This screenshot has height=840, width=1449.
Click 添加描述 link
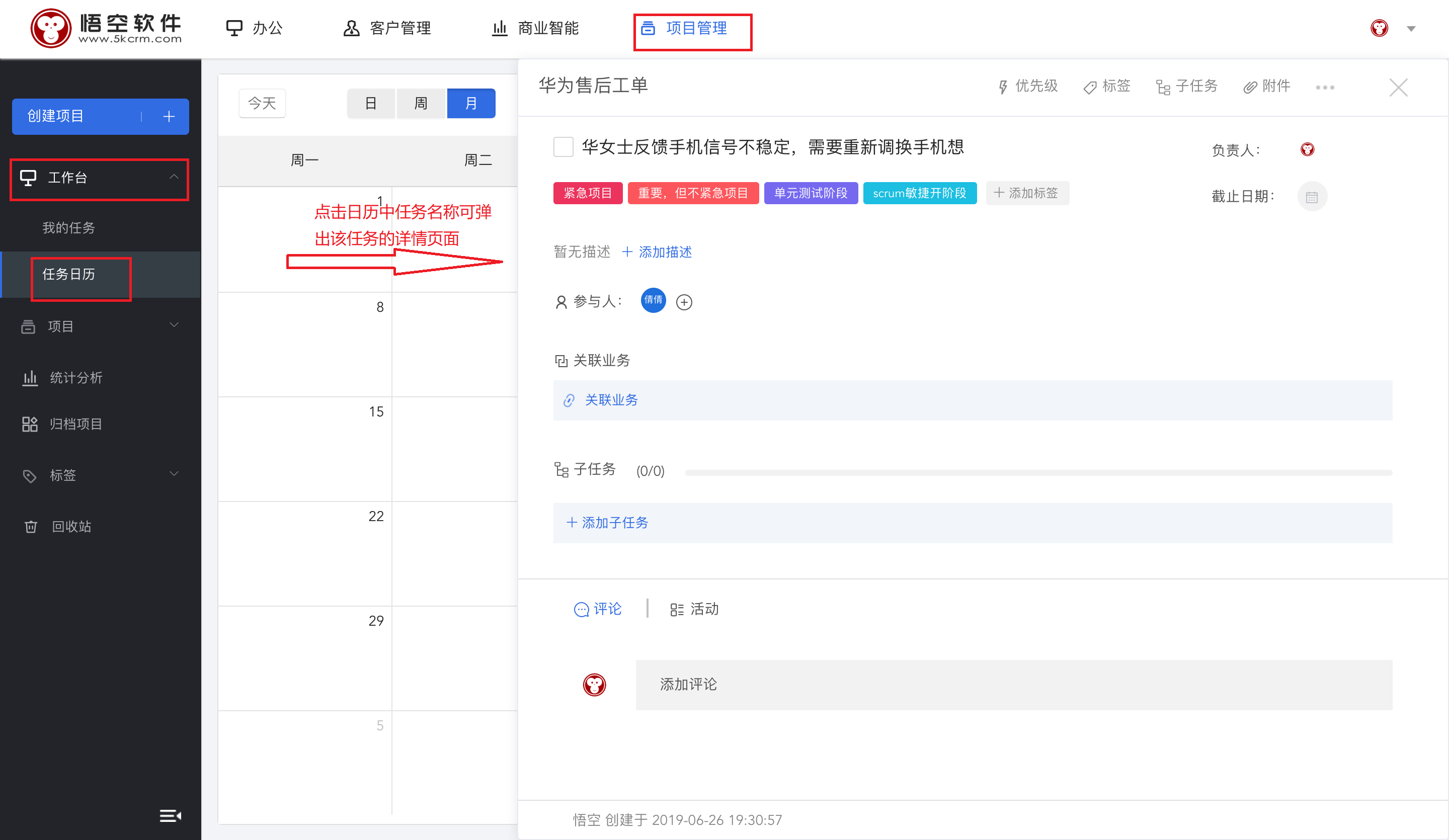pos(657,252)
